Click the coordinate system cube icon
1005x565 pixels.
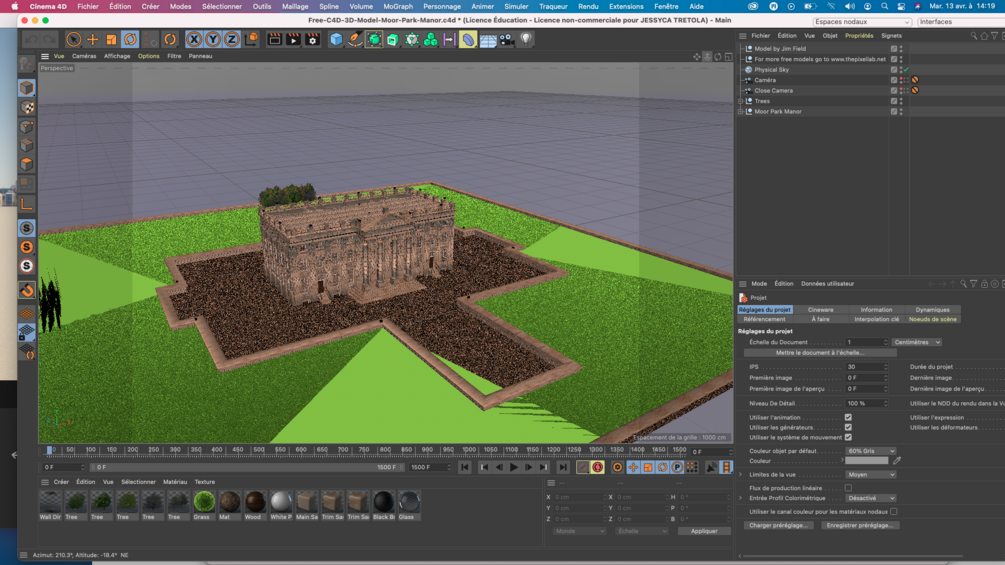(x=251, y=40)
